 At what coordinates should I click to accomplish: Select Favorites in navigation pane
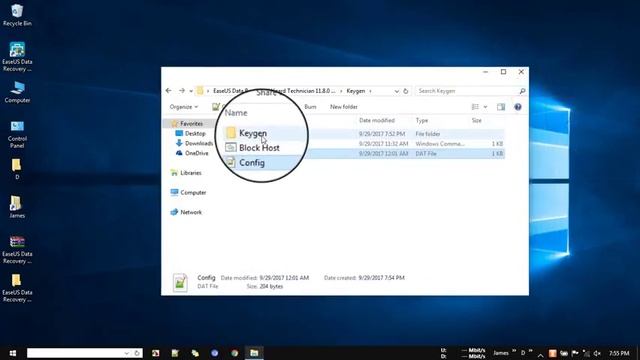pyautogui.click(x=191, y=124)
